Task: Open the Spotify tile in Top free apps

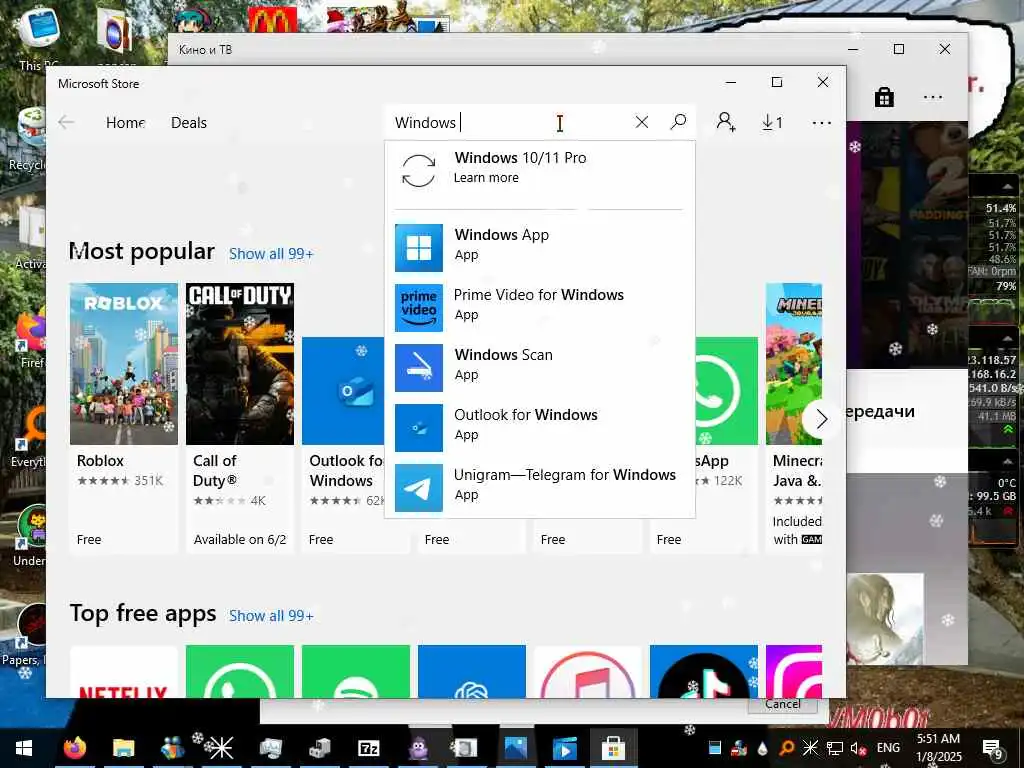Action: click(x=356, y=671)
